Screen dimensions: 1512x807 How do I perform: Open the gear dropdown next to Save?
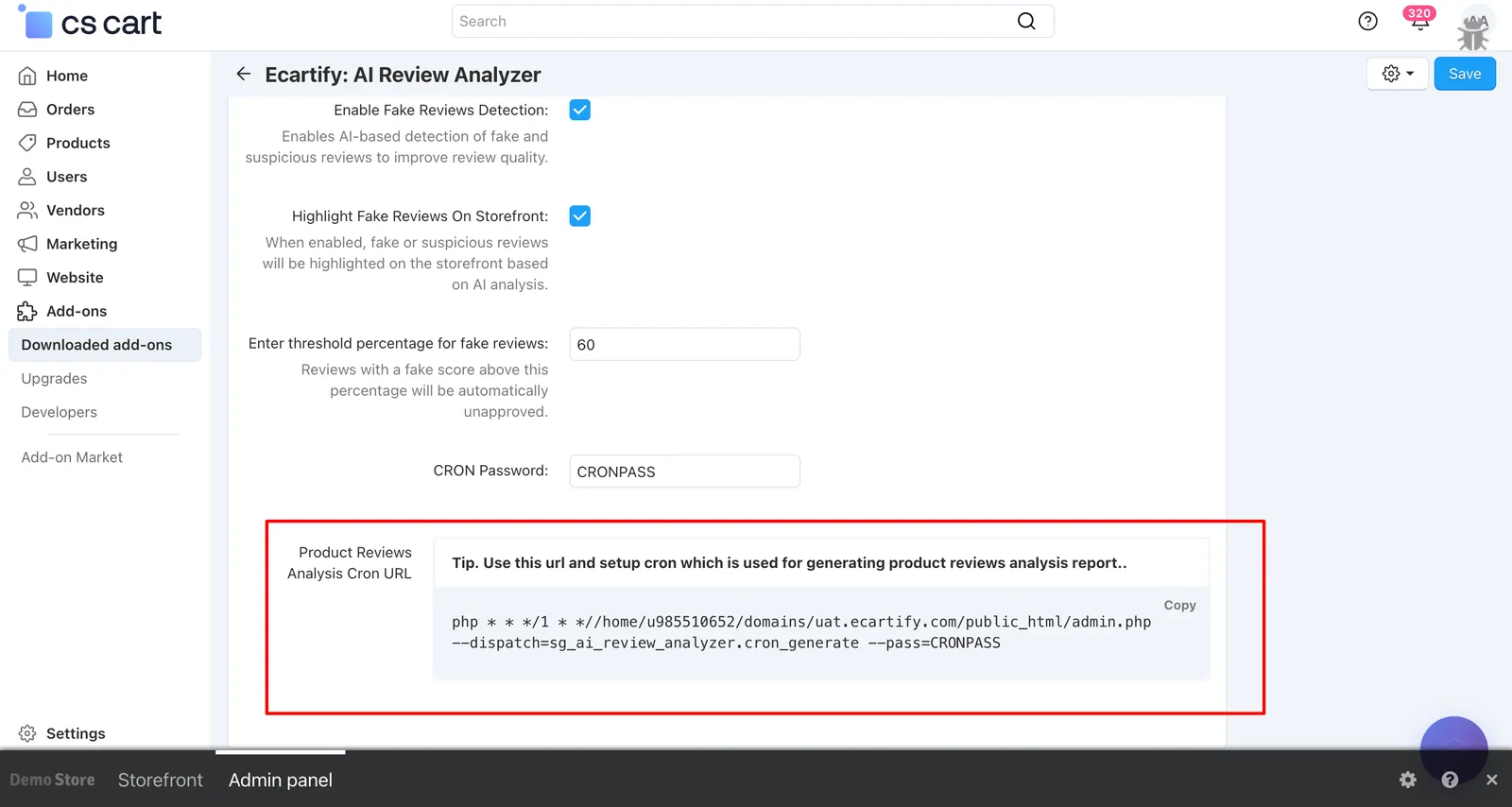click(1398, 74)
